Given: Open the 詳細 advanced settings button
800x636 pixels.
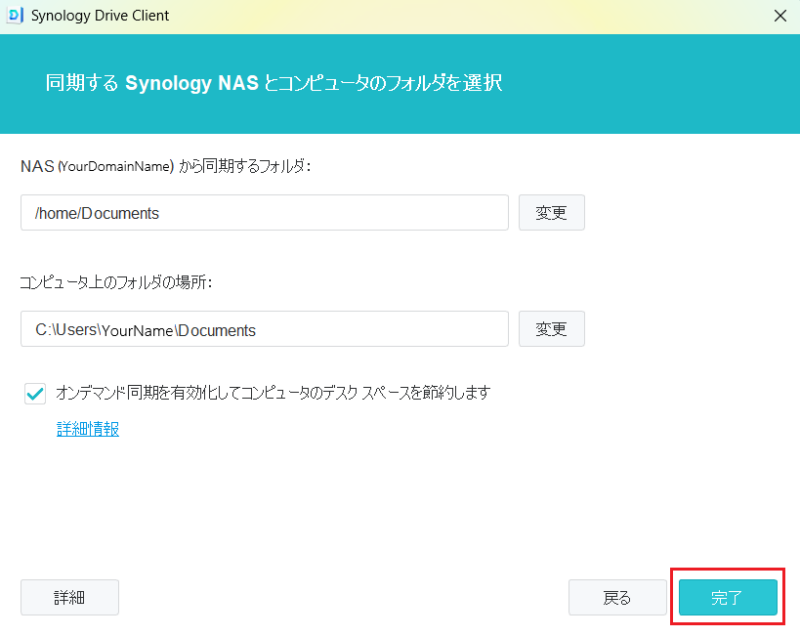Looking at the screenshot, I should coord(69,597).
